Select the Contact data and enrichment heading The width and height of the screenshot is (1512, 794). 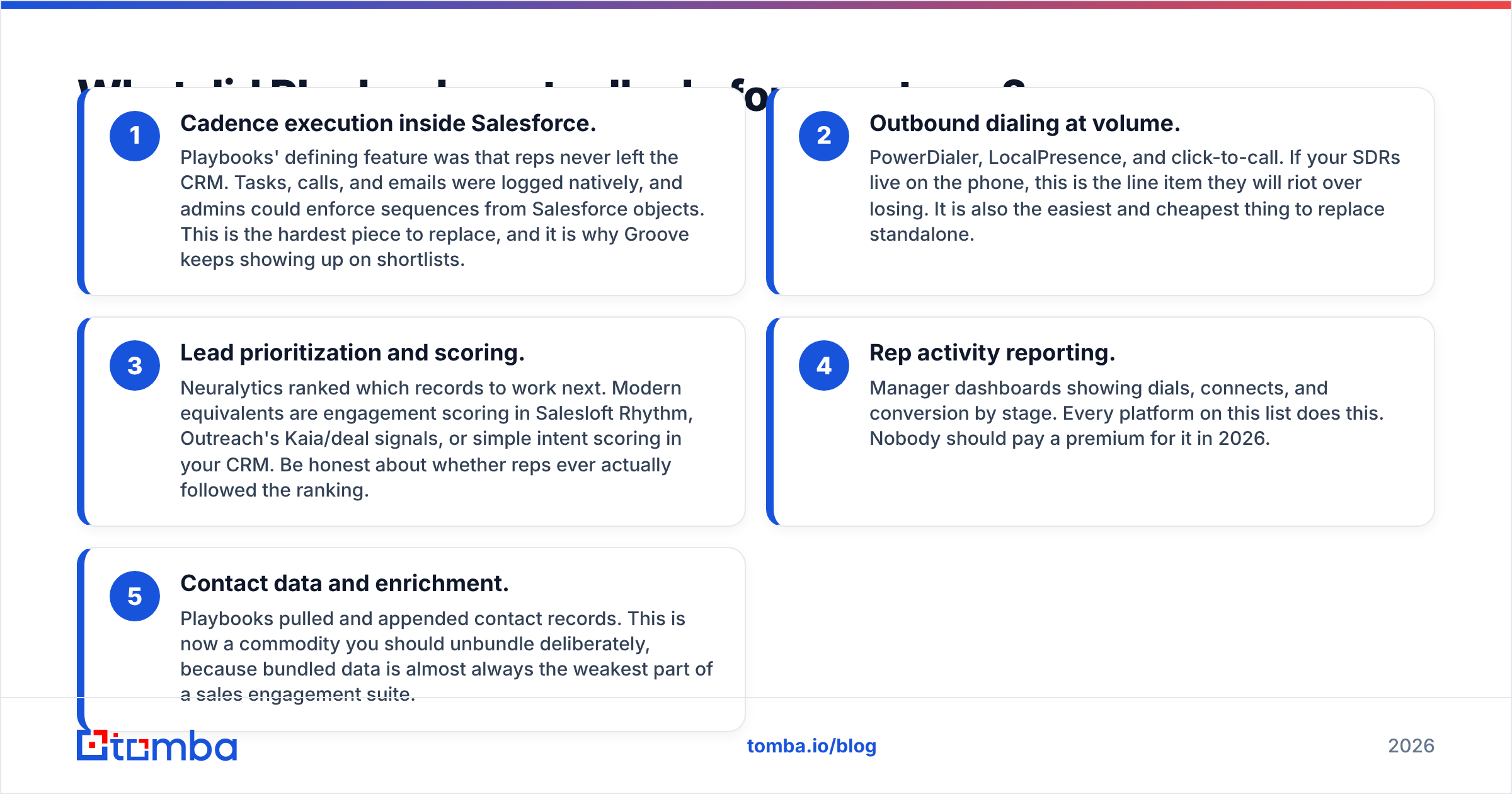345,584
